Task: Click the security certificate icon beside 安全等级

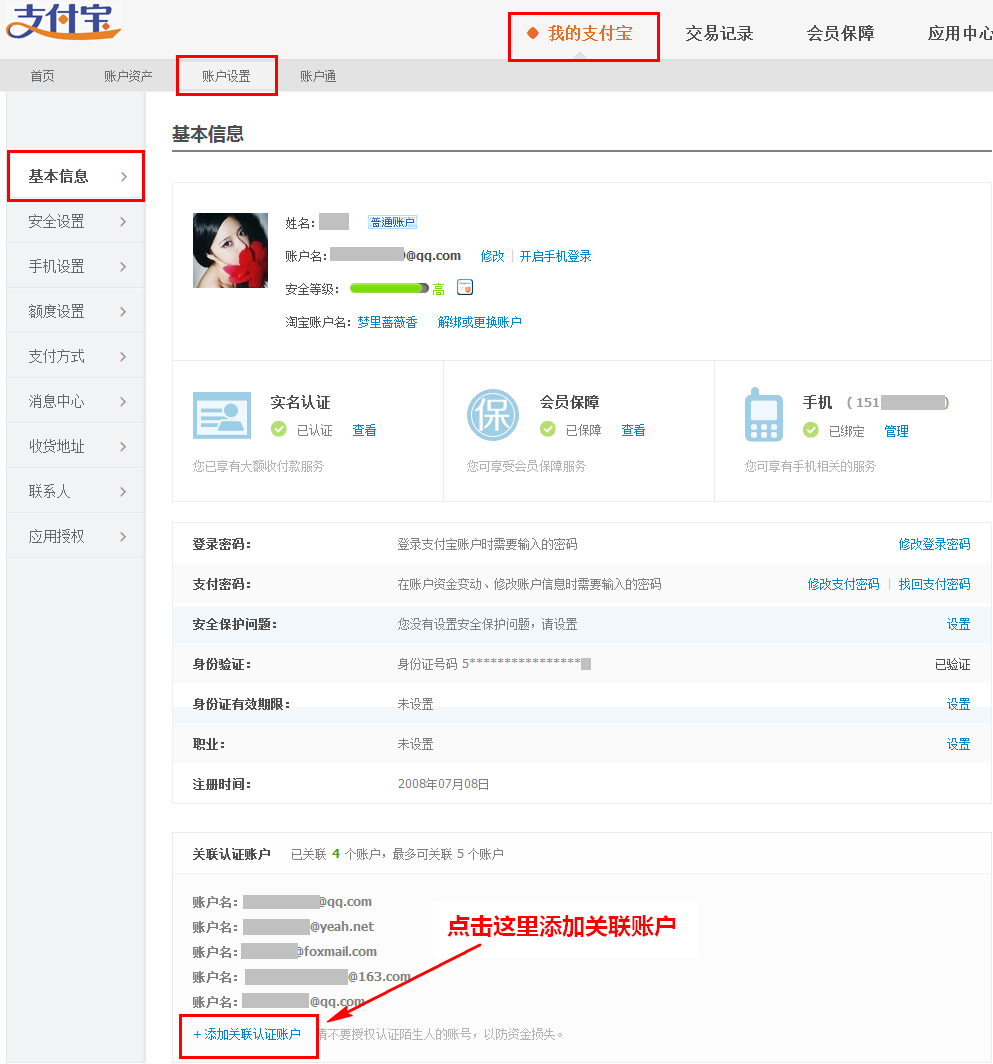Action: pos(465,287)
